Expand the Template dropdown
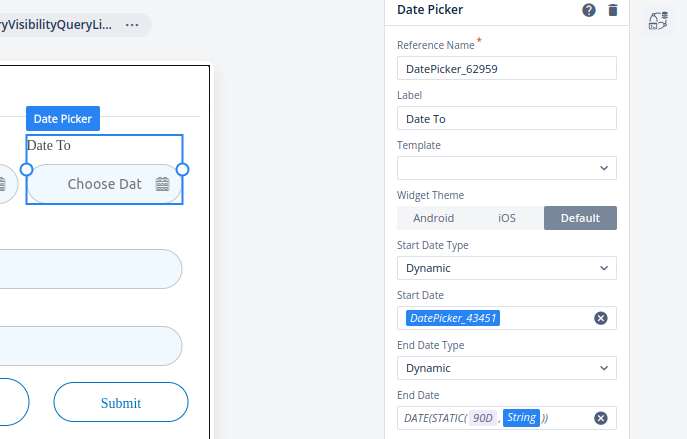The image size is (687, 439). tap(506, 168)
